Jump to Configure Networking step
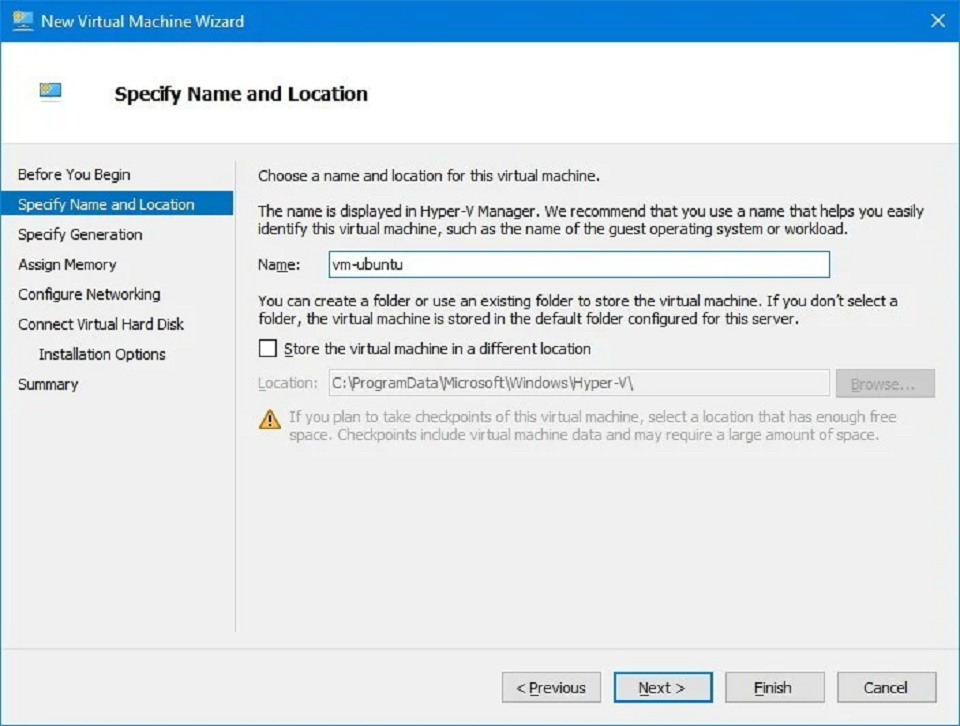Screen dimensions: 960x726 (x=89, y=294)
